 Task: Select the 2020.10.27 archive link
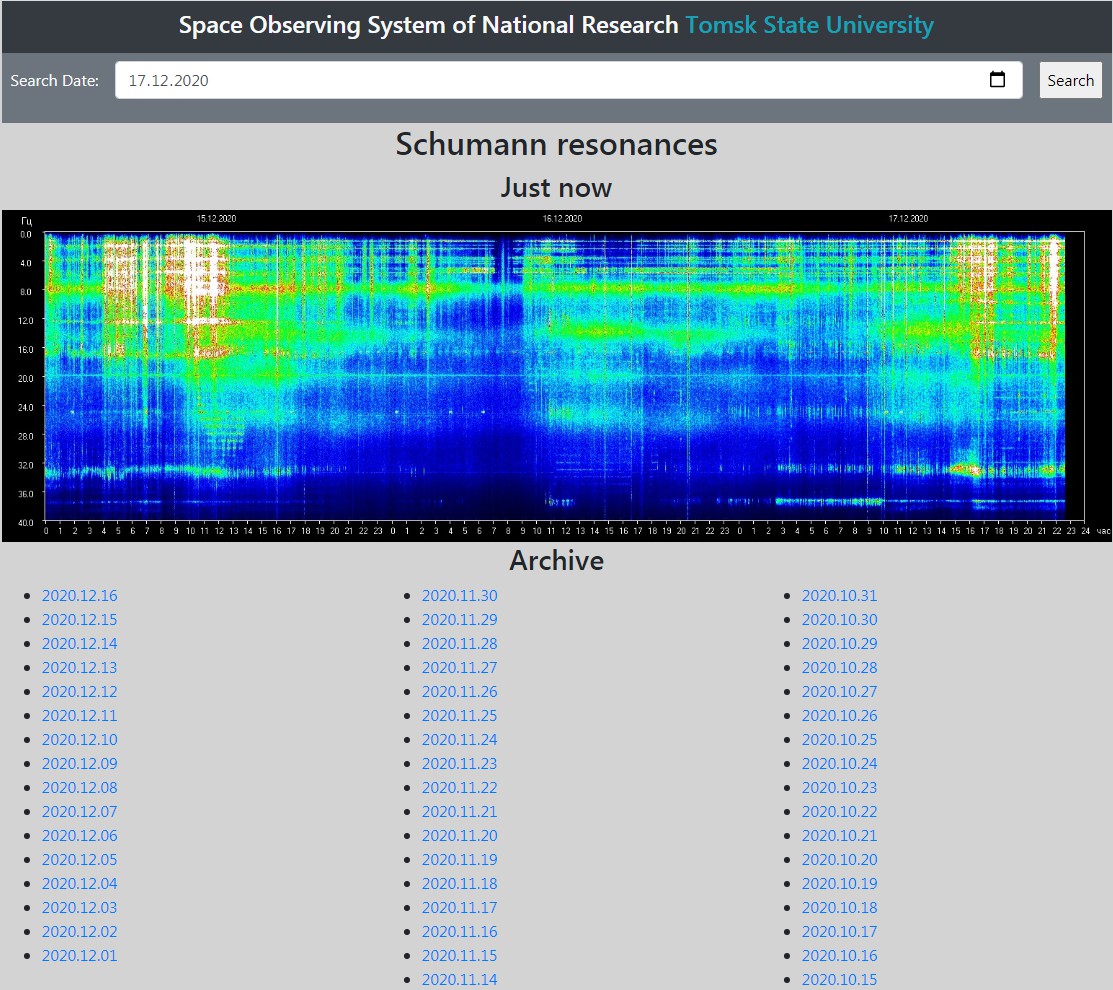click(x=839, y=692)
